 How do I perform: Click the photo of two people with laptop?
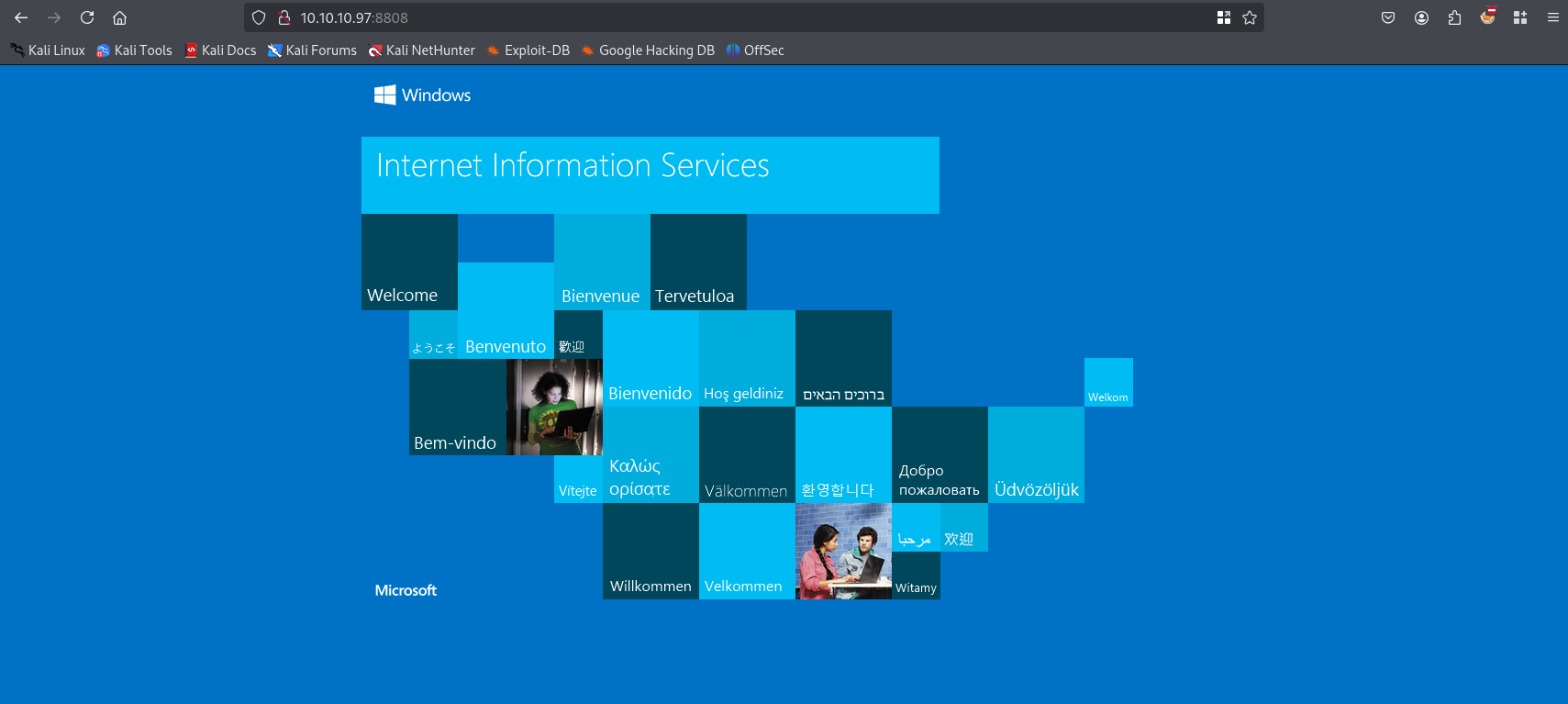(843, 551)
